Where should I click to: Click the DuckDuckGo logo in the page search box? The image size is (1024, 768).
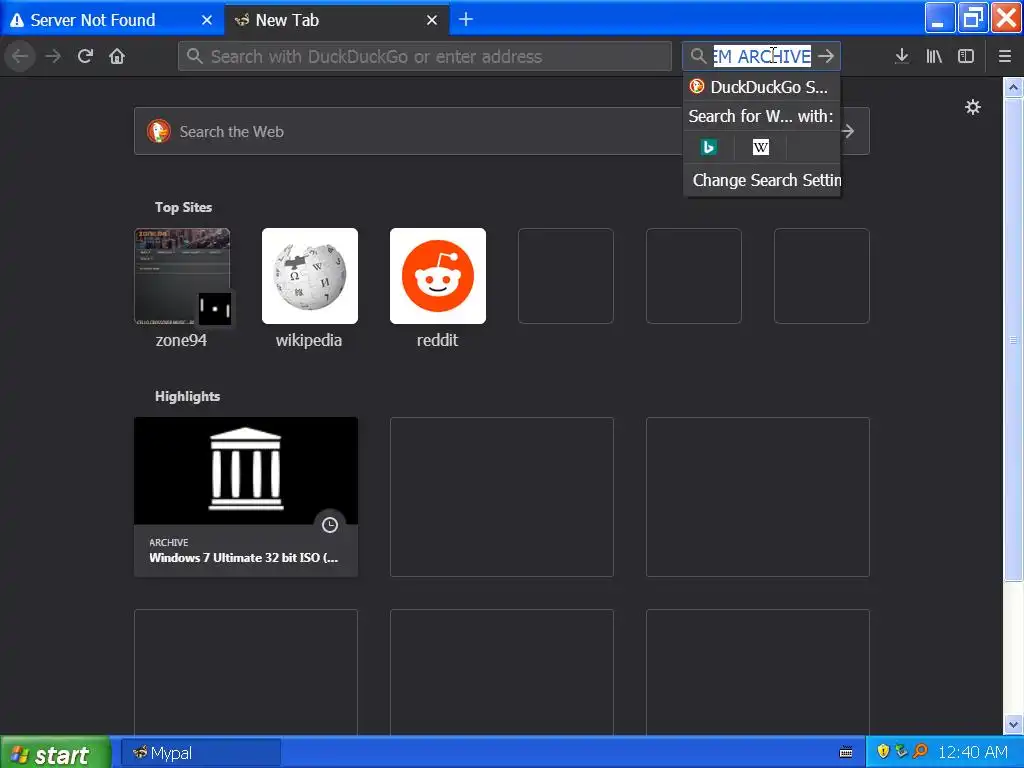159,131
